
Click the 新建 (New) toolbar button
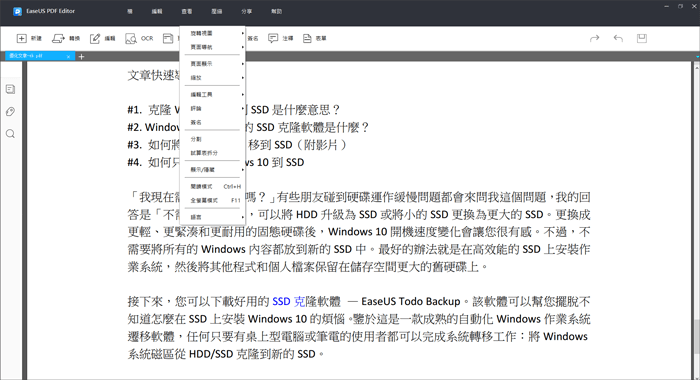(29, 38)
